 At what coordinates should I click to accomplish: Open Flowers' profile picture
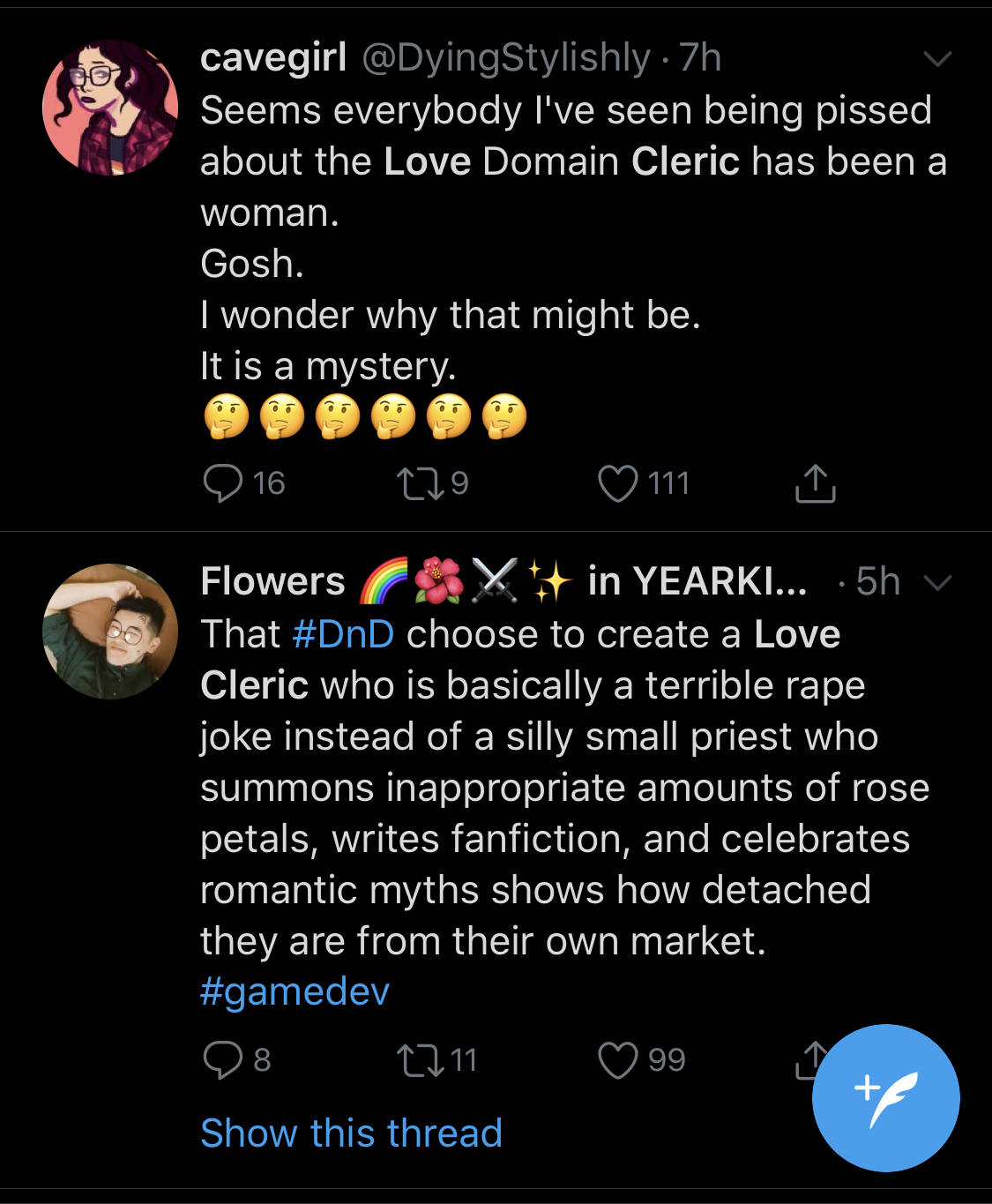[110, 632]
